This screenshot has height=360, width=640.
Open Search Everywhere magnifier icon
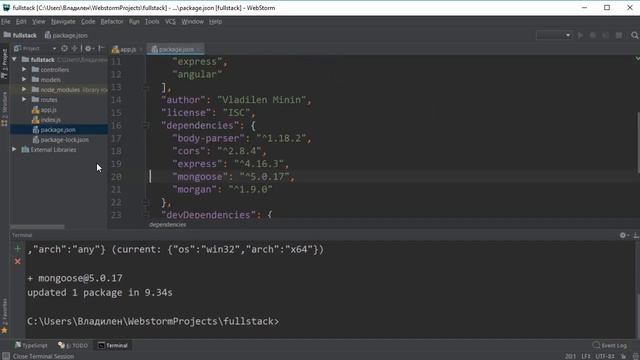click(634, 36)
